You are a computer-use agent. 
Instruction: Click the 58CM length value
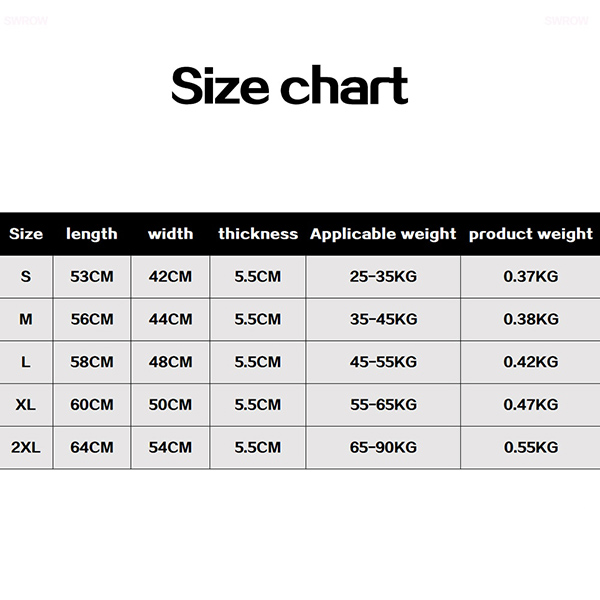pos(92,362)
